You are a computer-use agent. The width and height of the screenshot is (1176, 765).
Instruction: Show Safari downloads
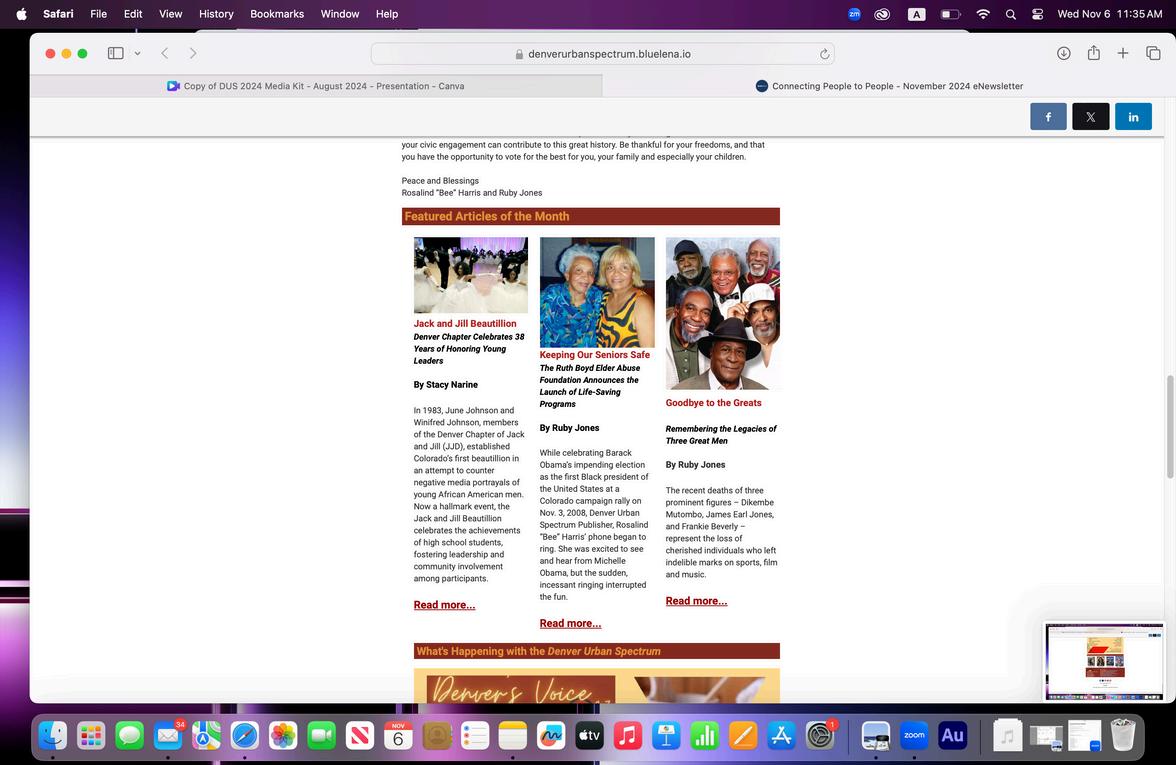pos(1064,53)
